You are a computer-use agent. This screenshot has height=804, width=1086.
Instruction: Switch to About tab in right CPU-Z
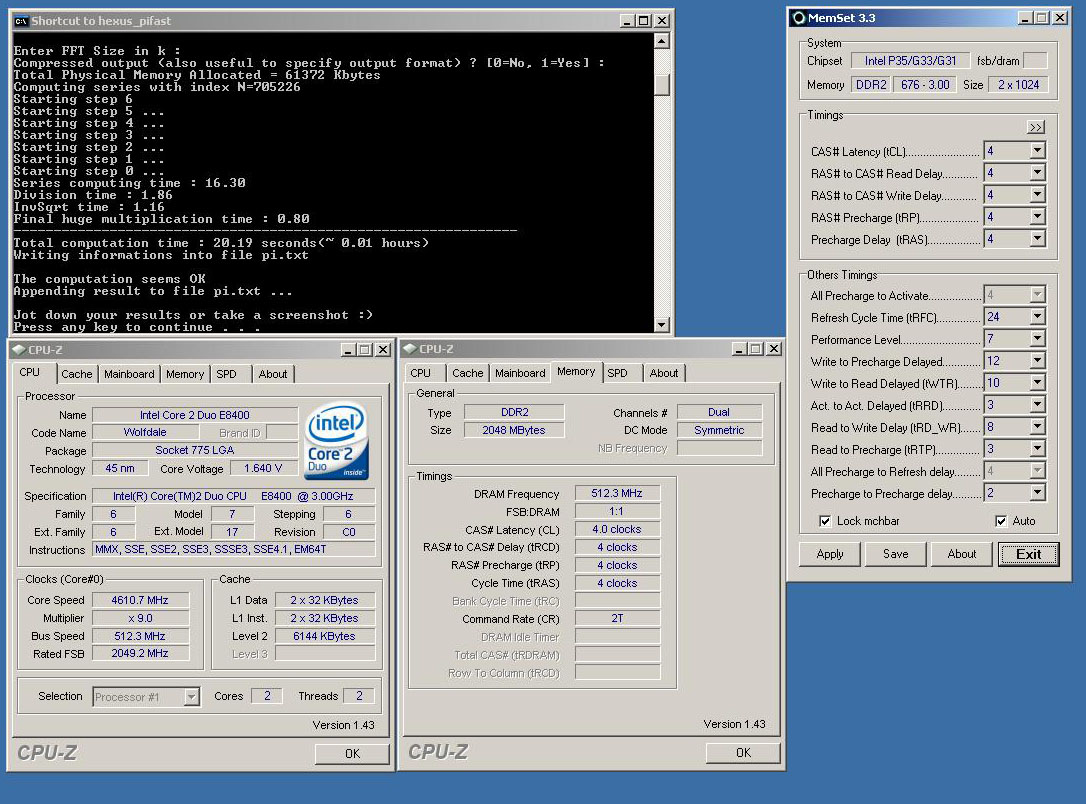click(x=664, y=373)
